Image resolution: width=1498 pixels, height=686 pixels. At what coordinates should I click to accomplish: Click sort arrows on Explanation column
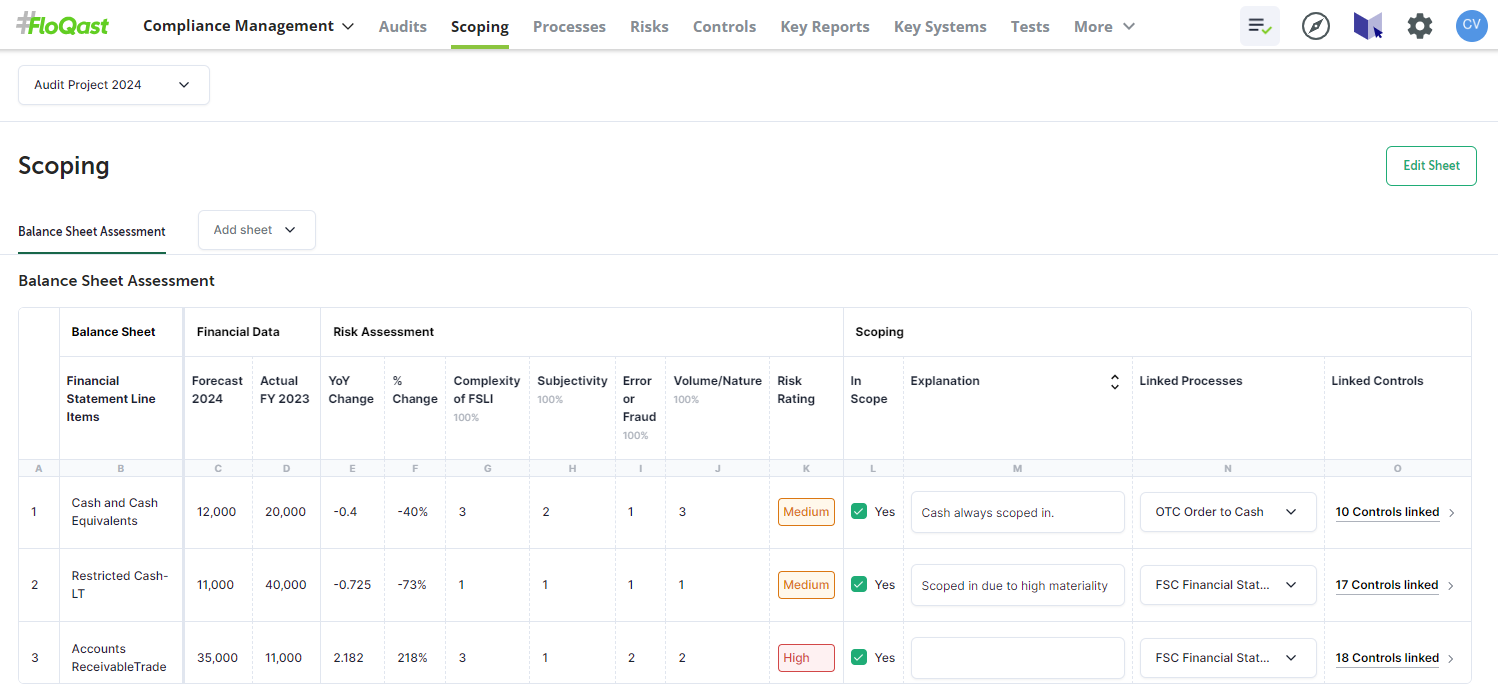coord(1114,381)
